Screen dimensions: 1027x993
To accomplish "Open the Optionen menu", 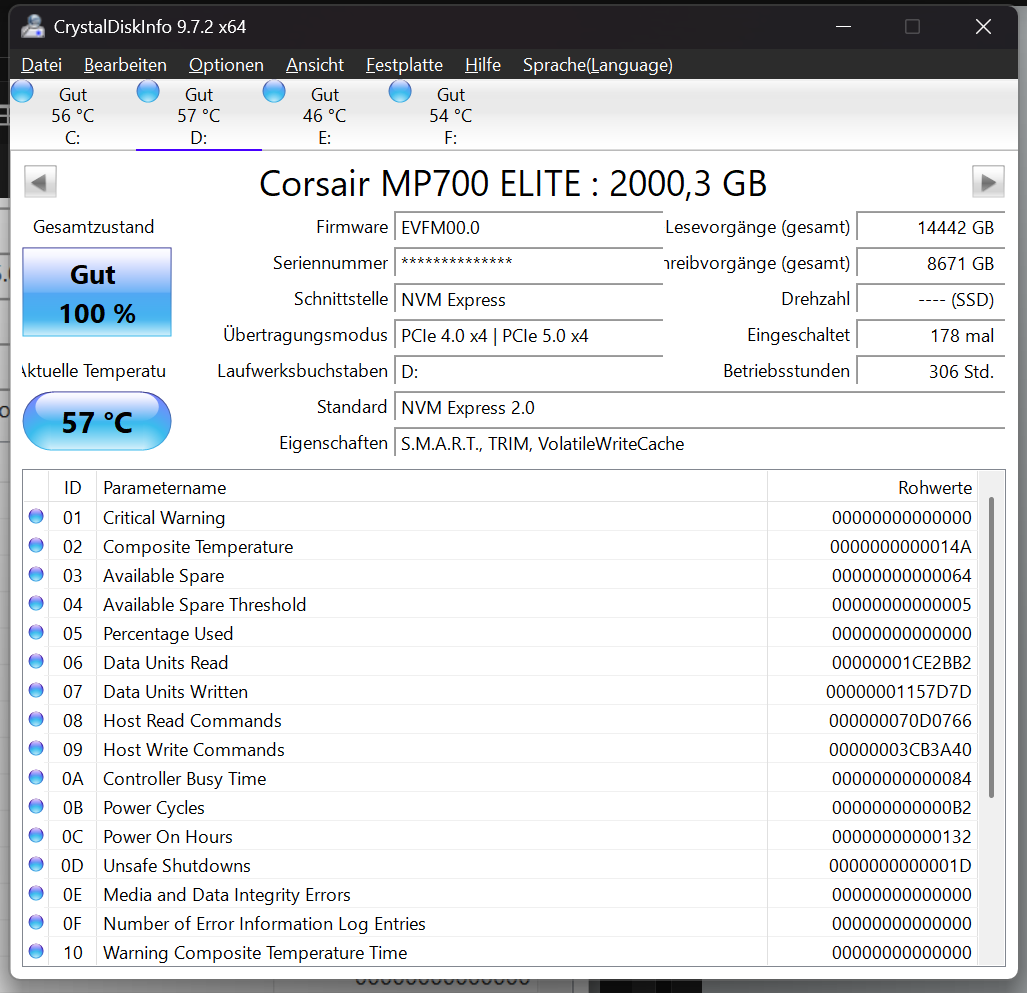I will (x=226, y=65).
